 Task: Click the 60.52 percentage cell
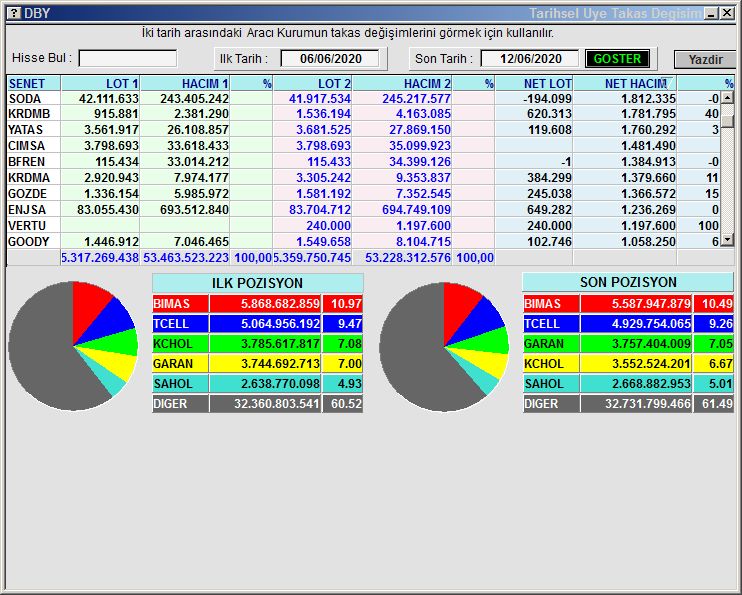click(x=343, y=404)
